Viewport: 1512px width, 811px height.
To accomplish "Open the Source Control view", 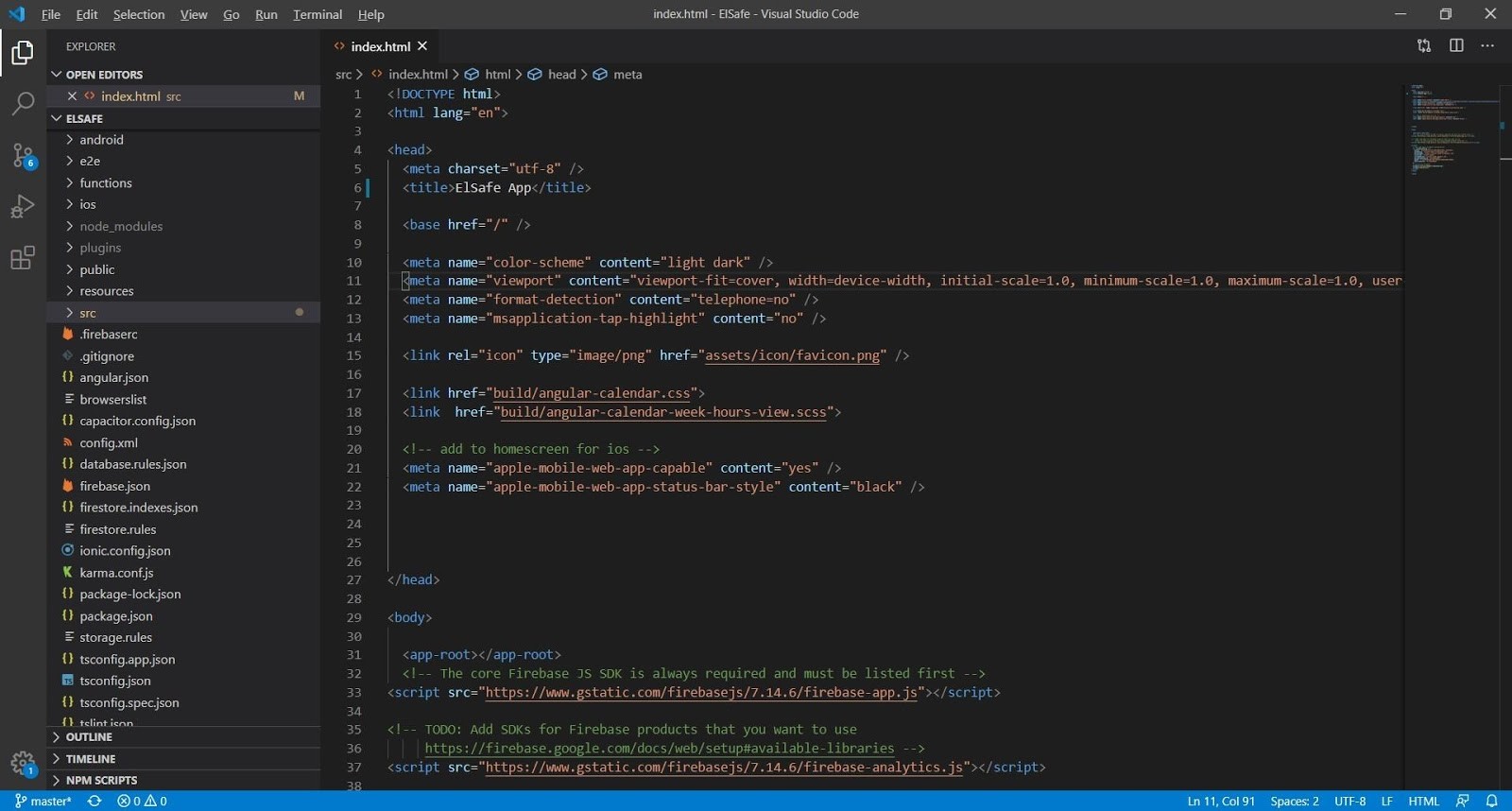I will [x=23, y=155].
